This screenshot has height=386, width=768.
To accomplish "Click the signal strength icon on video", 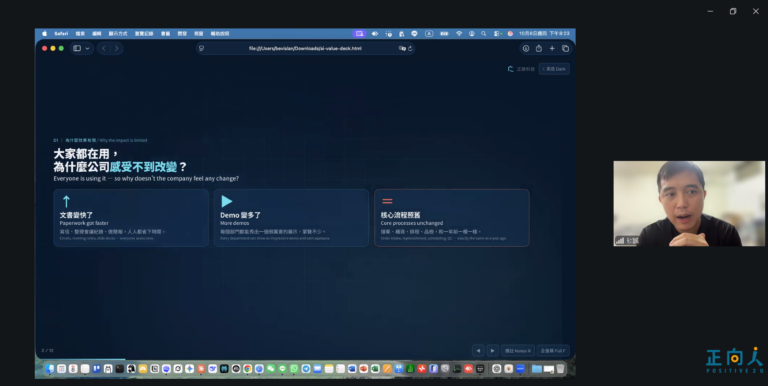I will click(x=620, y=241).
